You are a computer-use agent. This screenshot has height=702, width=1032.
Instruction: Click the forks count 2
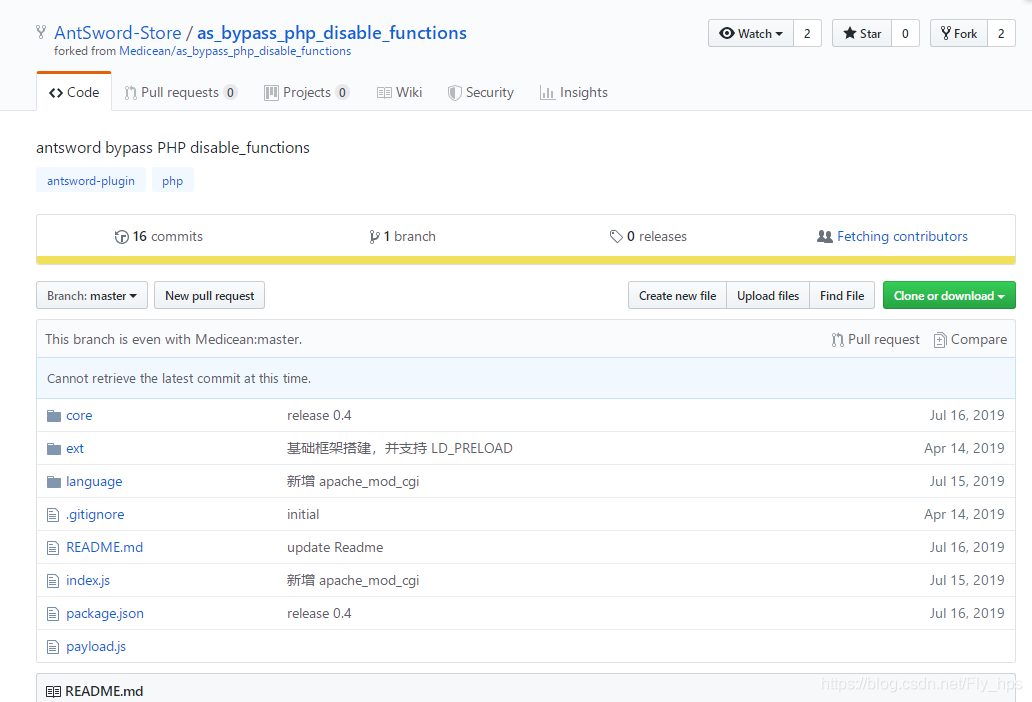[1001, 34]
